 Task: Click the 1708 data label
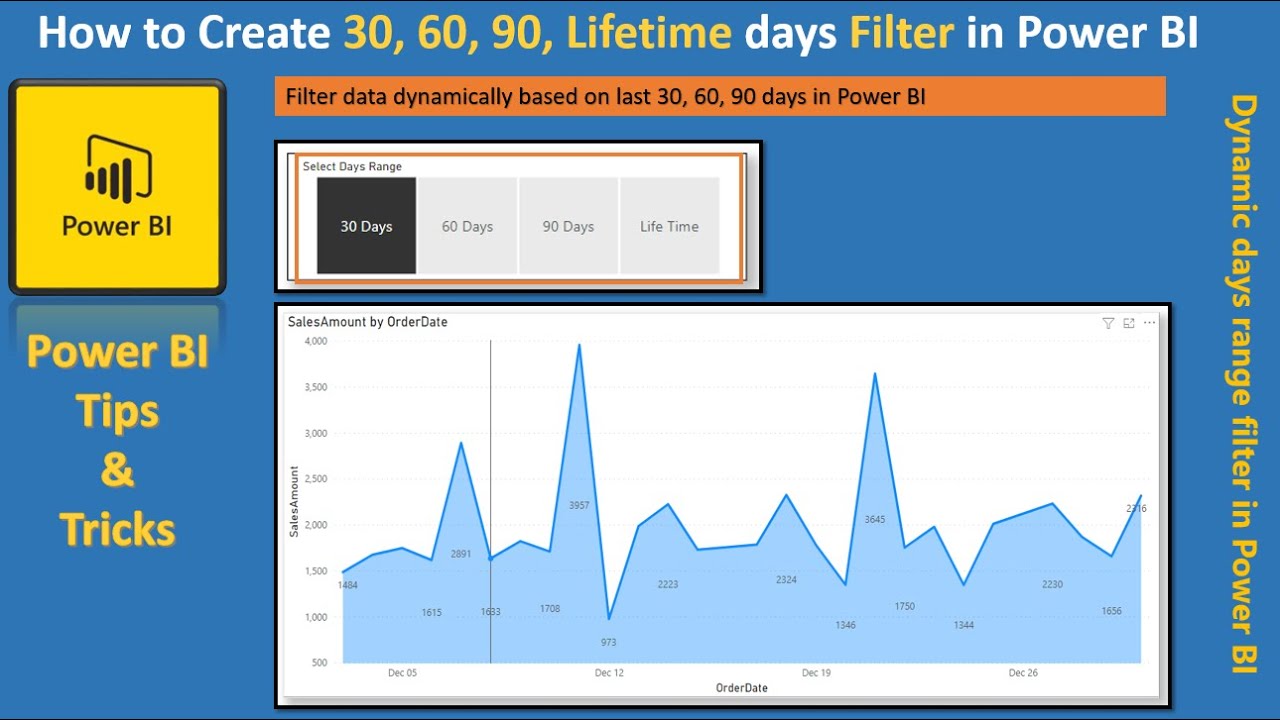point(550,608)
